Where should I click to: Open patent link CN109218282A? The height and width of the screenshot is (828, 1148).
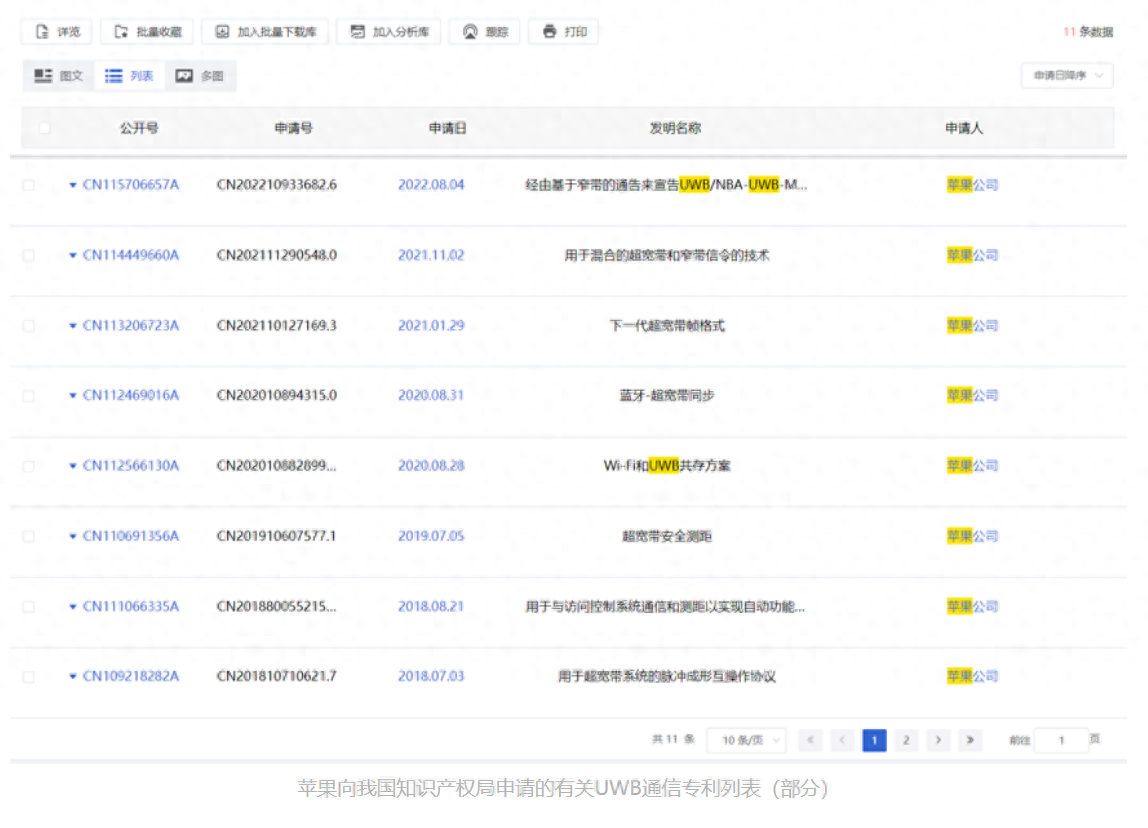point(131,676)
